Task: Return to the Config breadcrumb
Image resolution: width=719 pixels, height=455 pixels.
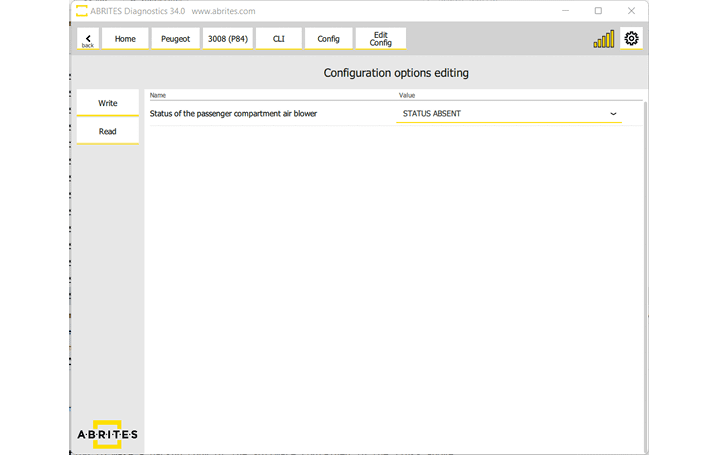Action: (x=329, y=39)
